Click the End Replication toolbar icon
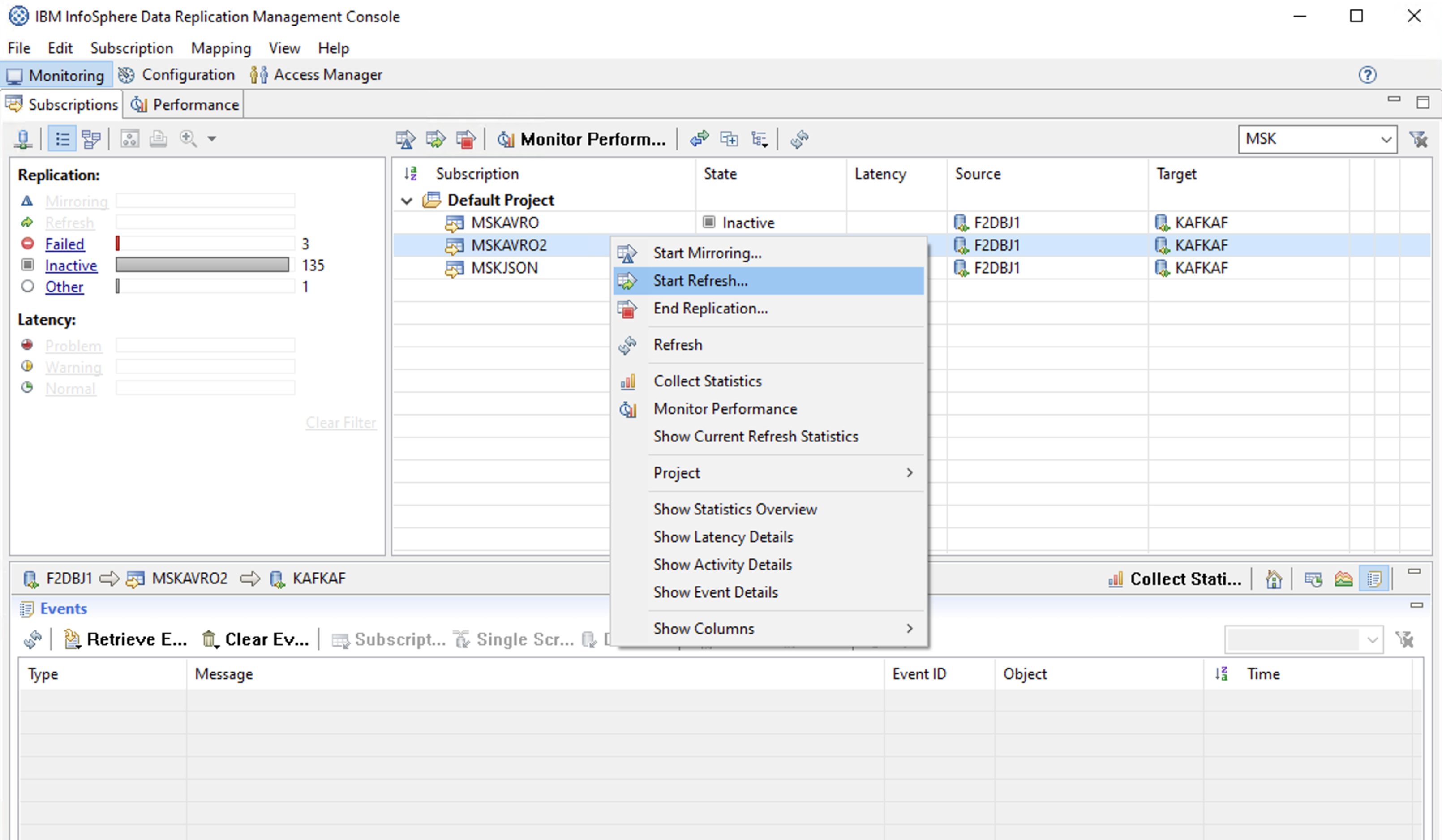 [x=466, y=139]
